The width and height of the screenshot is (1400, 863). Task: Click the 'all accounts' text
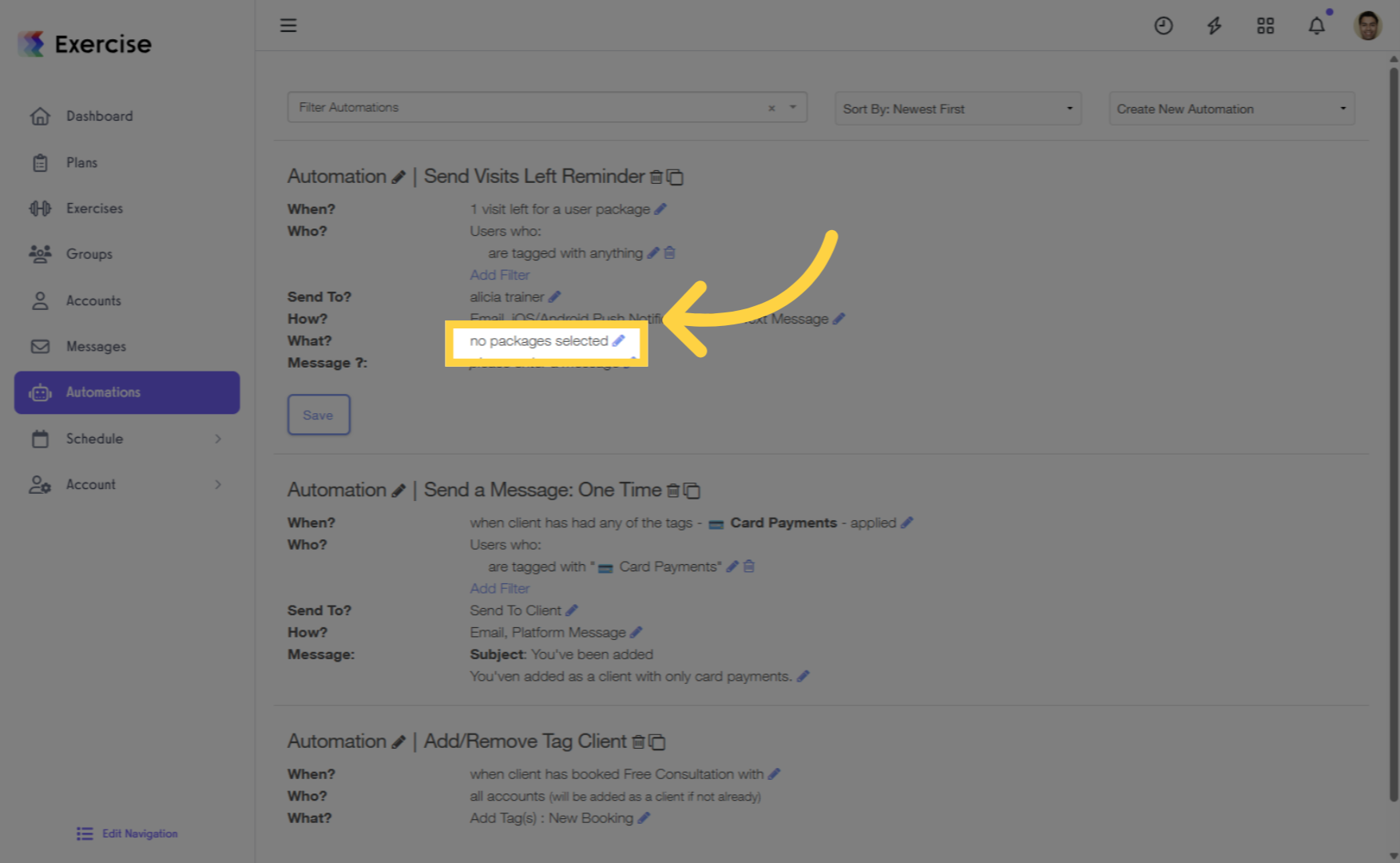pyautogui.click(x=507, y=797)
